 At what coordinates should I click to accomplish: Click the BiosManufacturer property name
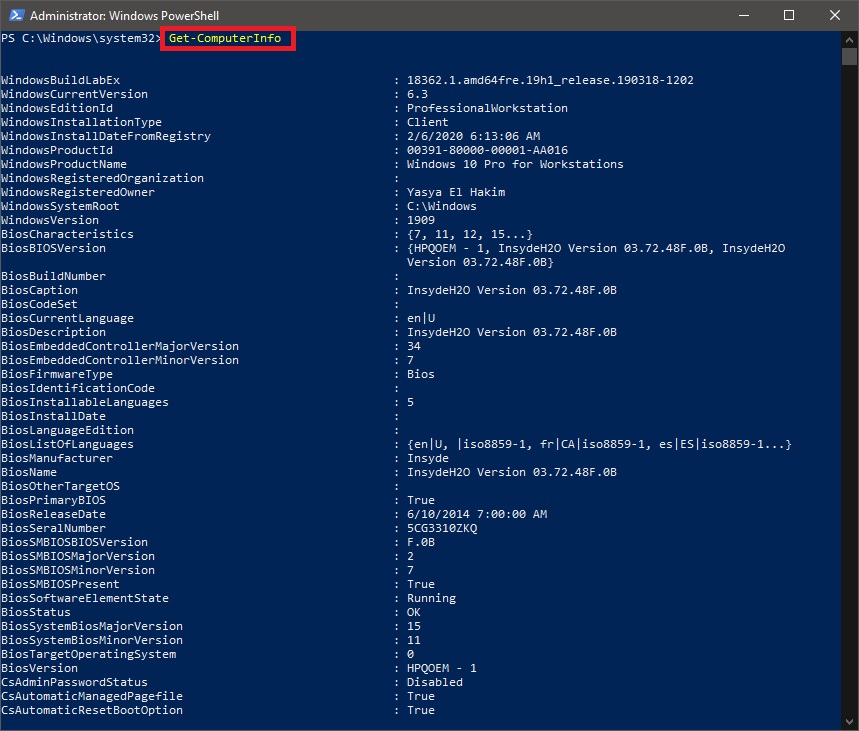[x=57, y=459]
